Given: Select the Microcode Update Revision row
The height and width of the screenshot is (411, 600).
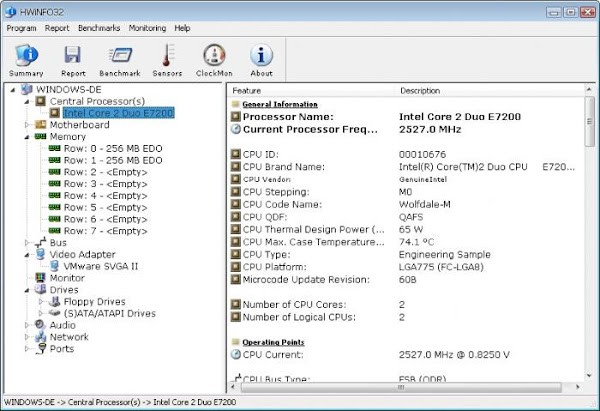Looking at the screenshot, I should coord(407,279).
